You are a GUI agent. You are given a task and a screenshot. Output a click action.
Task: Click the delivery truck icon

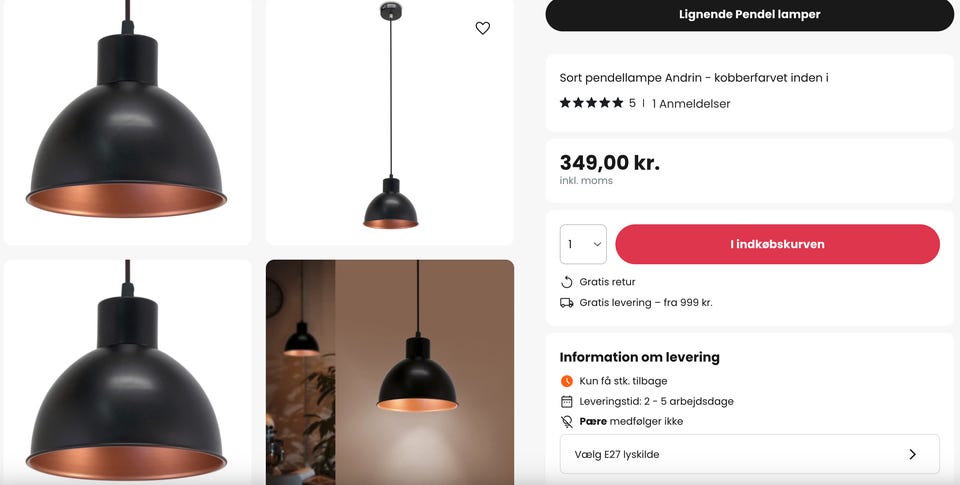pos(567,302)
